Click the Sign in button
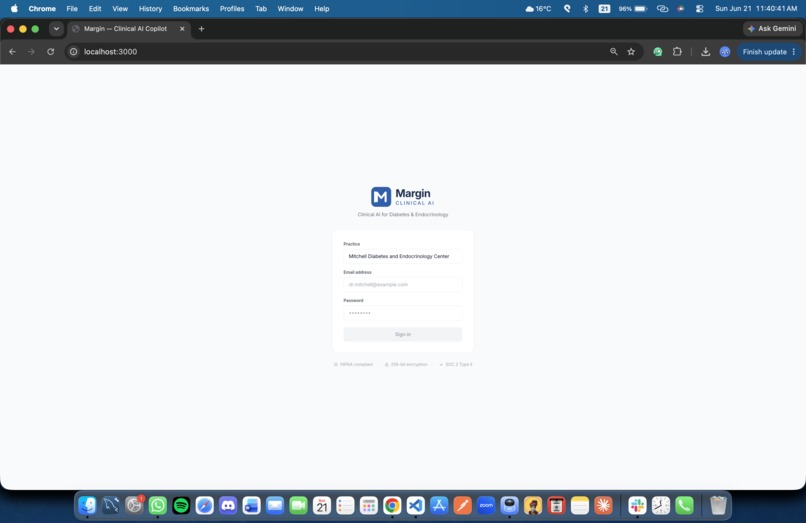 [402, 334]
